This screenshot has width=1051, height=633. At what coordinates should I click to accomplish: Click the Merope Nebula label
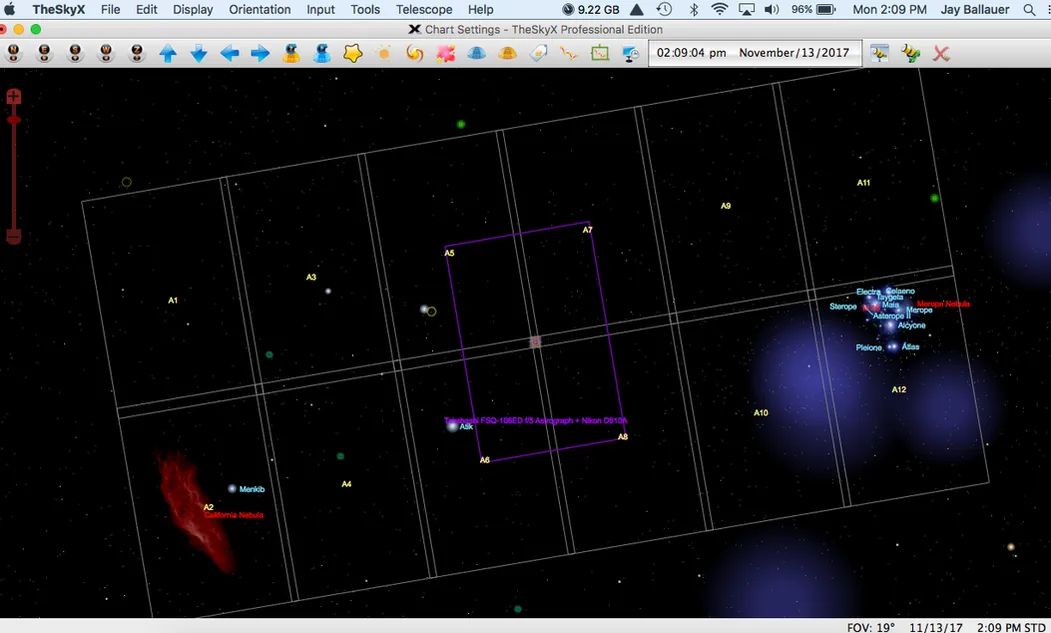point(943,304)
